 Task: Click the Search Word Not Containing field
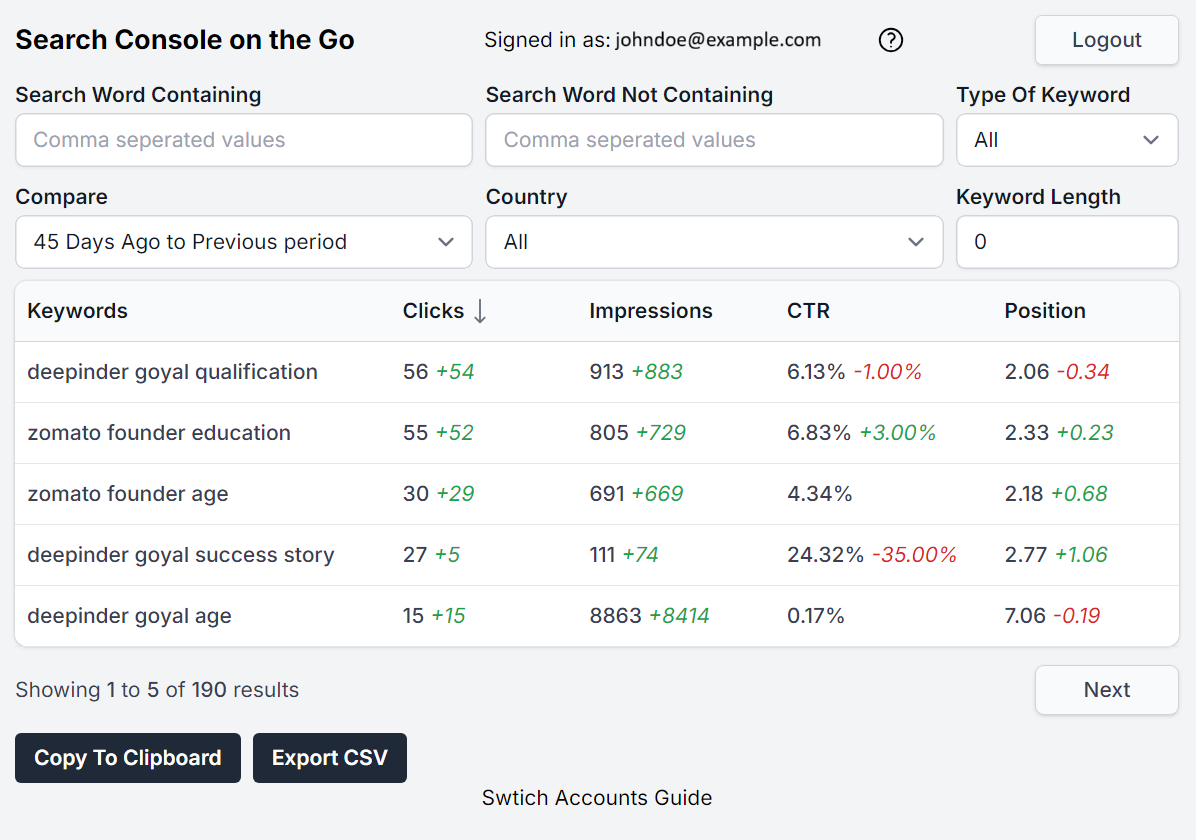point(713,140)
